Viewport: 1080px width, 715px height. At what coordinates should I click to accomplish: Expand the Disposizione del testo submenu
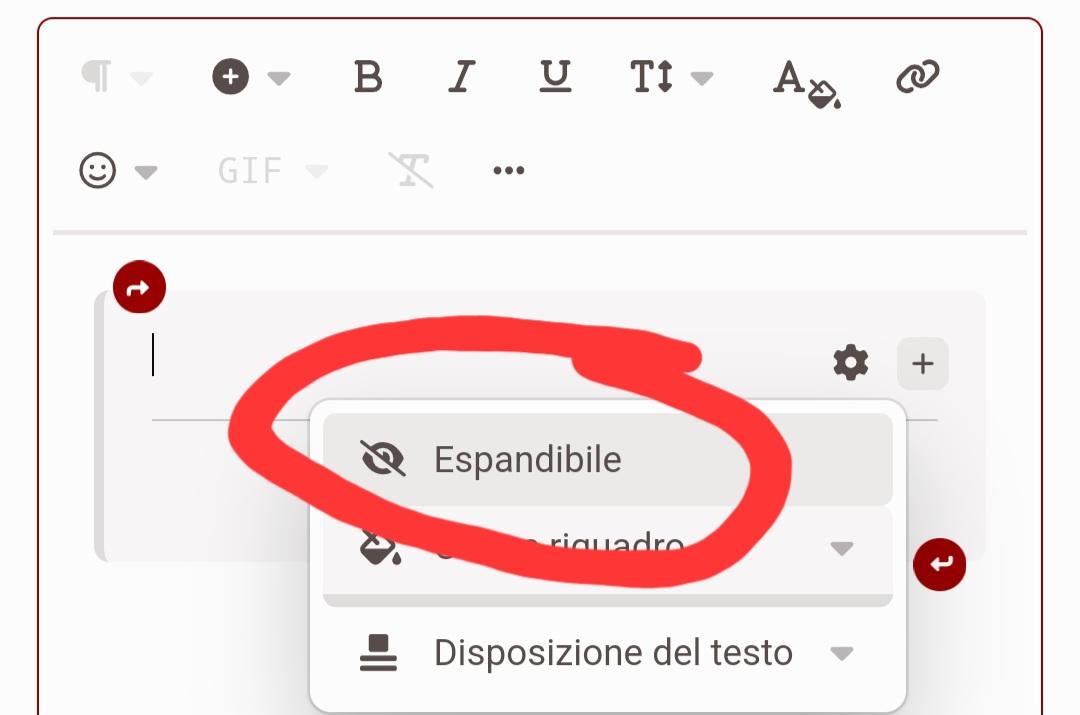pos(608,652)
